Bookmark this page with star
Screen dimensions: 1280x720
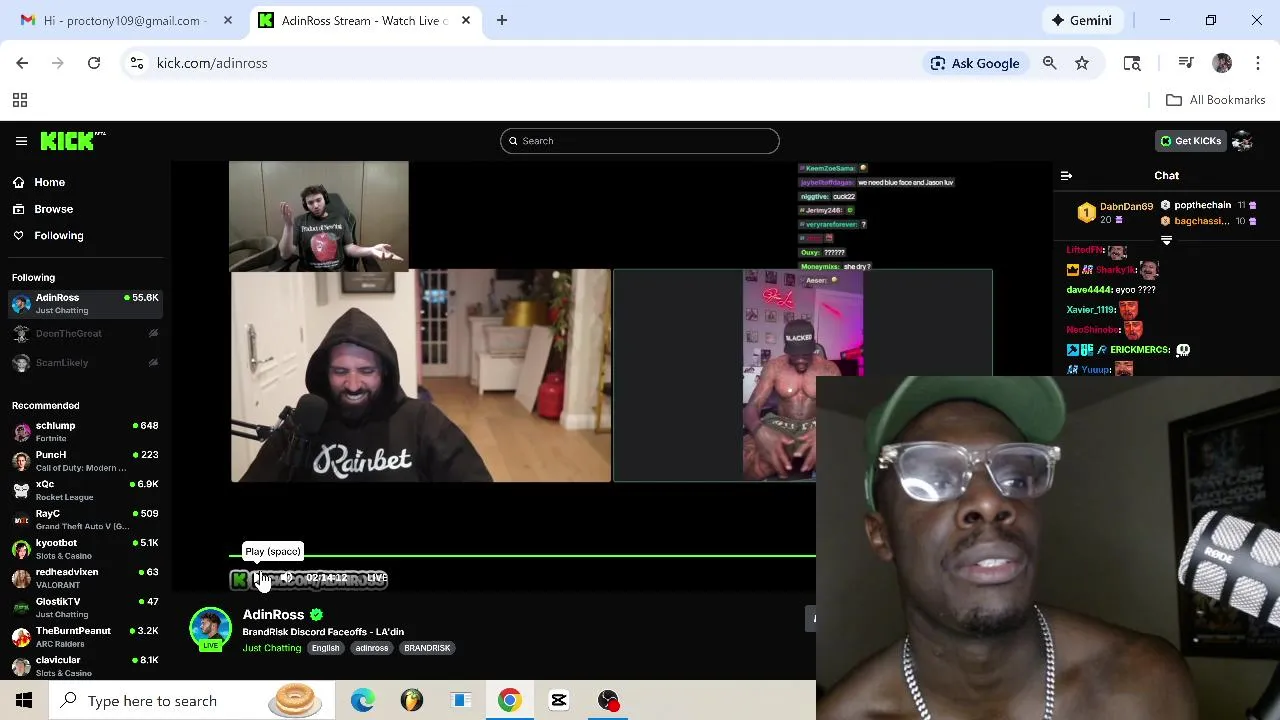(x=1082, y=63)
